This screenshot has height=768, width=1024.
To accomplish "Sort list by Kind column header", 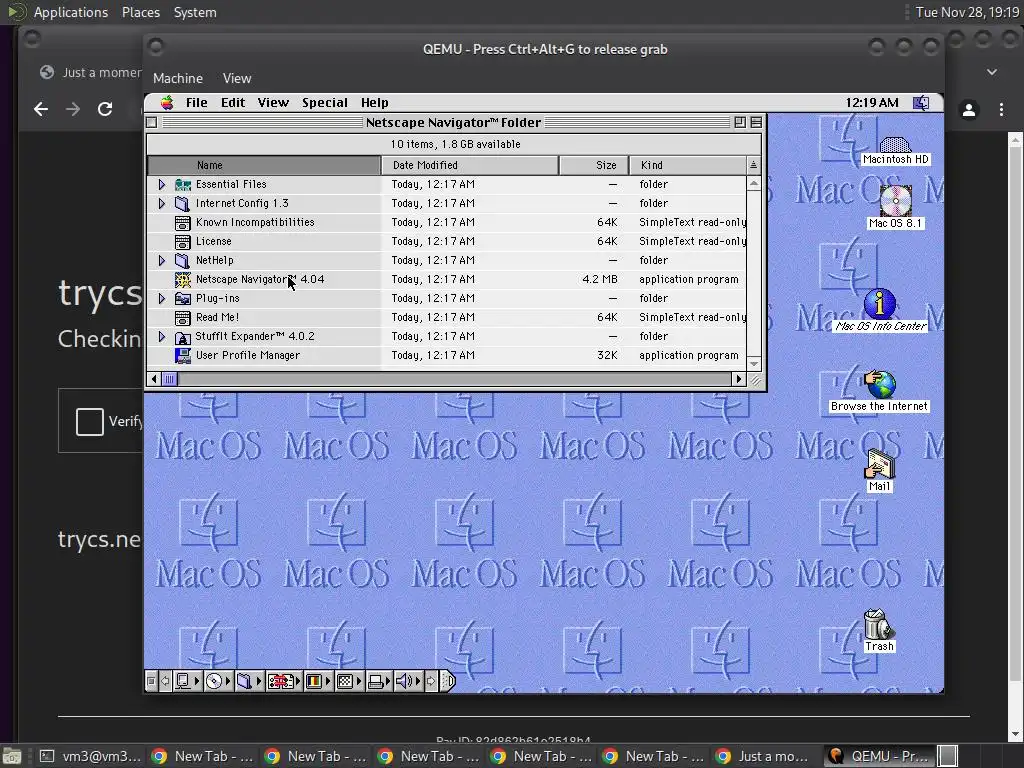I will pyautogui.click(x=688, y=165).
